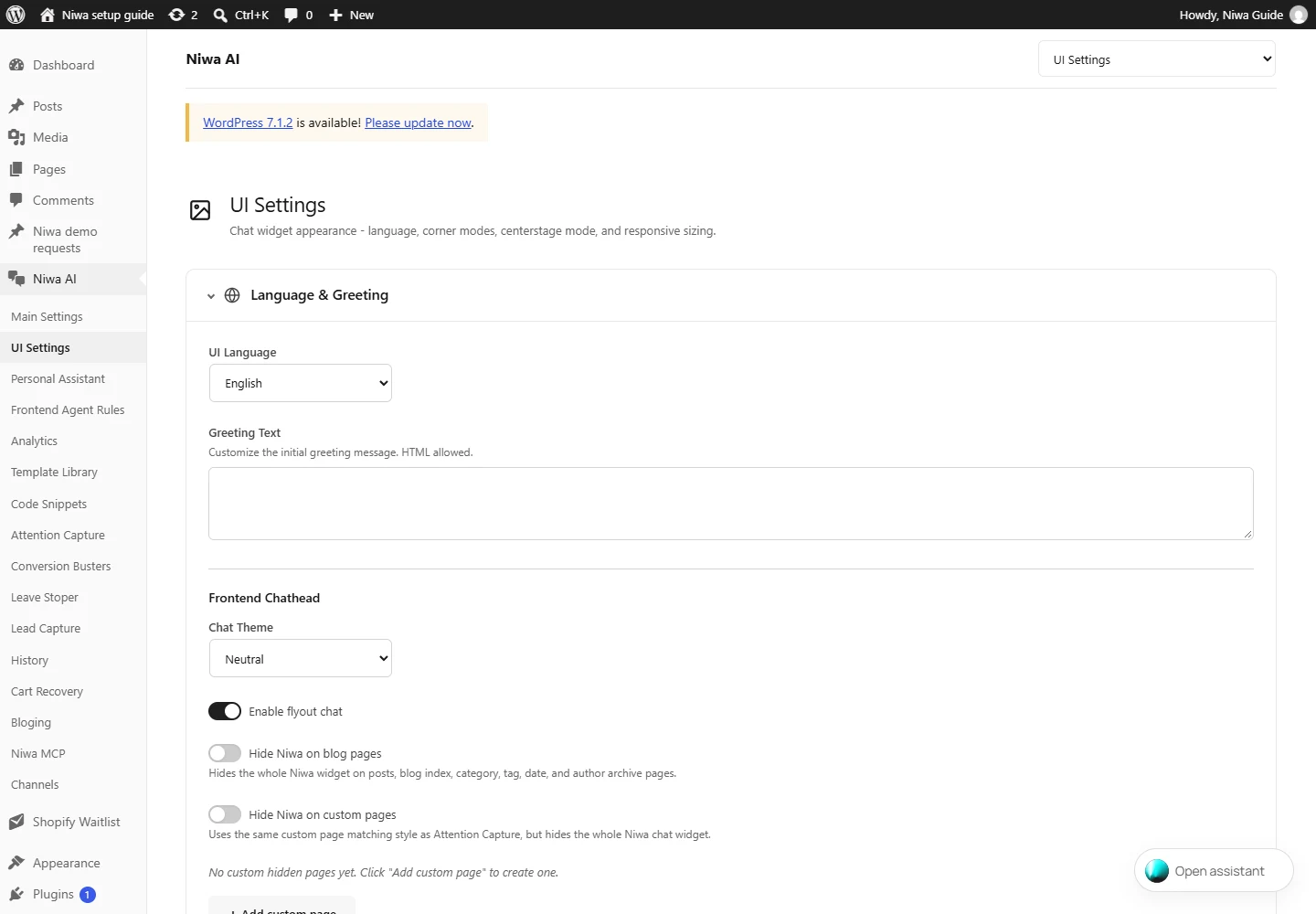Click the Pages icon in sidebar
The width and height of the screenshot is (1316, 914).
pos(16,169)
